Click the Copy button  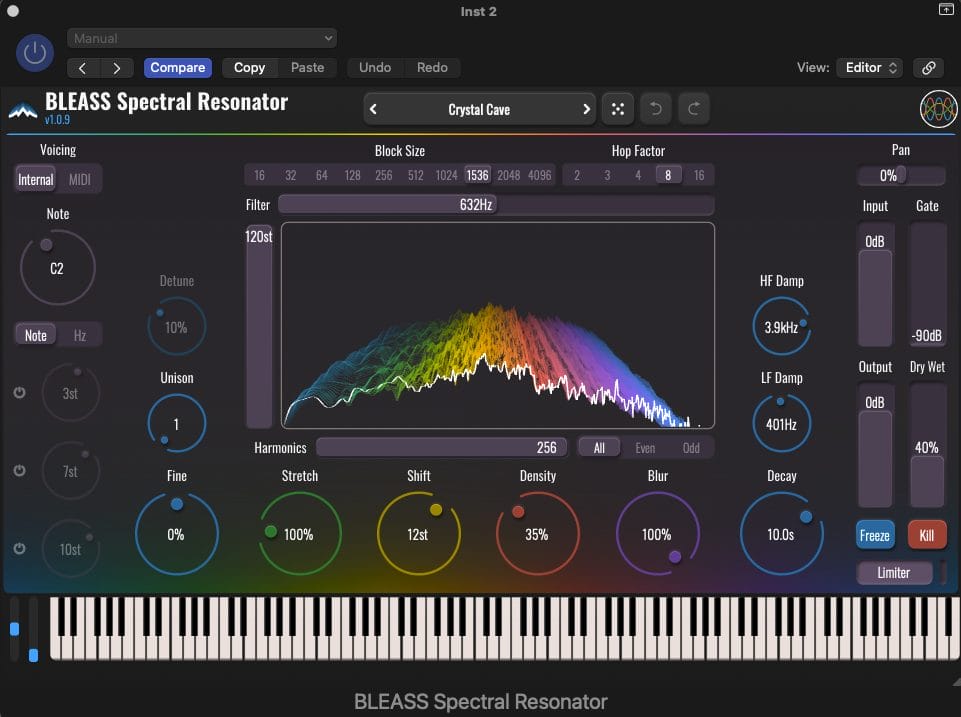pyautogui.click(x=249, y=67)
